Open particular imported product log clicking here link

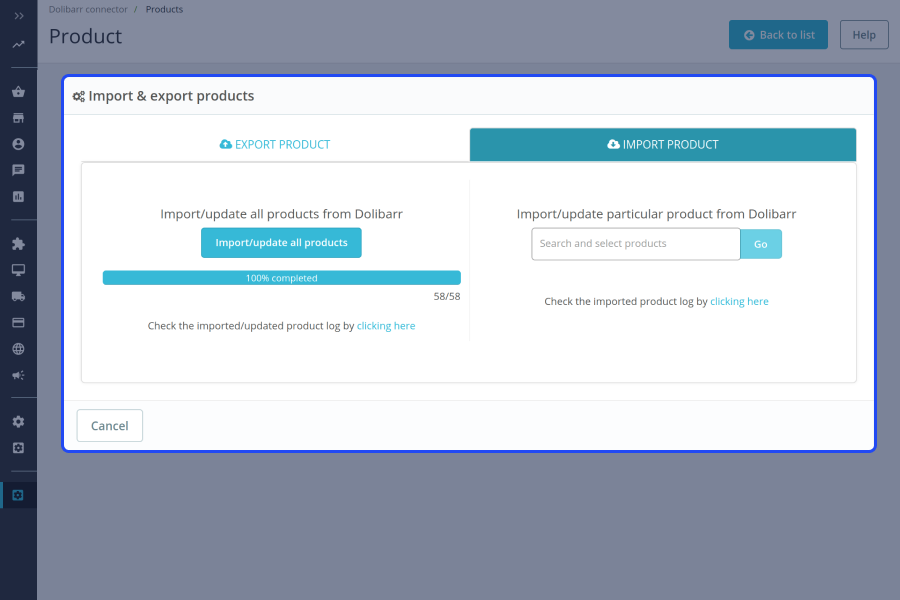(x=739, y=301)
